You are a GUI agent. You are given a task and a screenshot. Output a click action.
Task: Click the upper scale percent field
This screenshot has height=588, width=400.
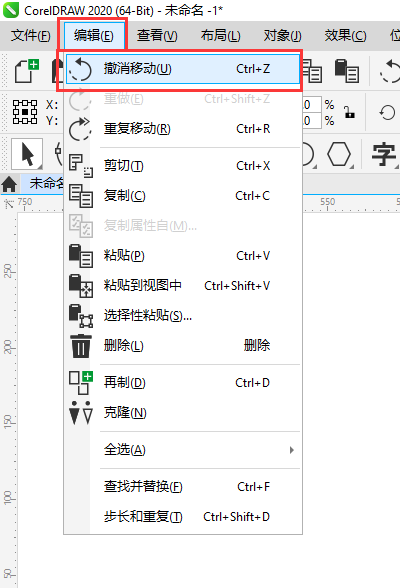click(x=312, y=105)
